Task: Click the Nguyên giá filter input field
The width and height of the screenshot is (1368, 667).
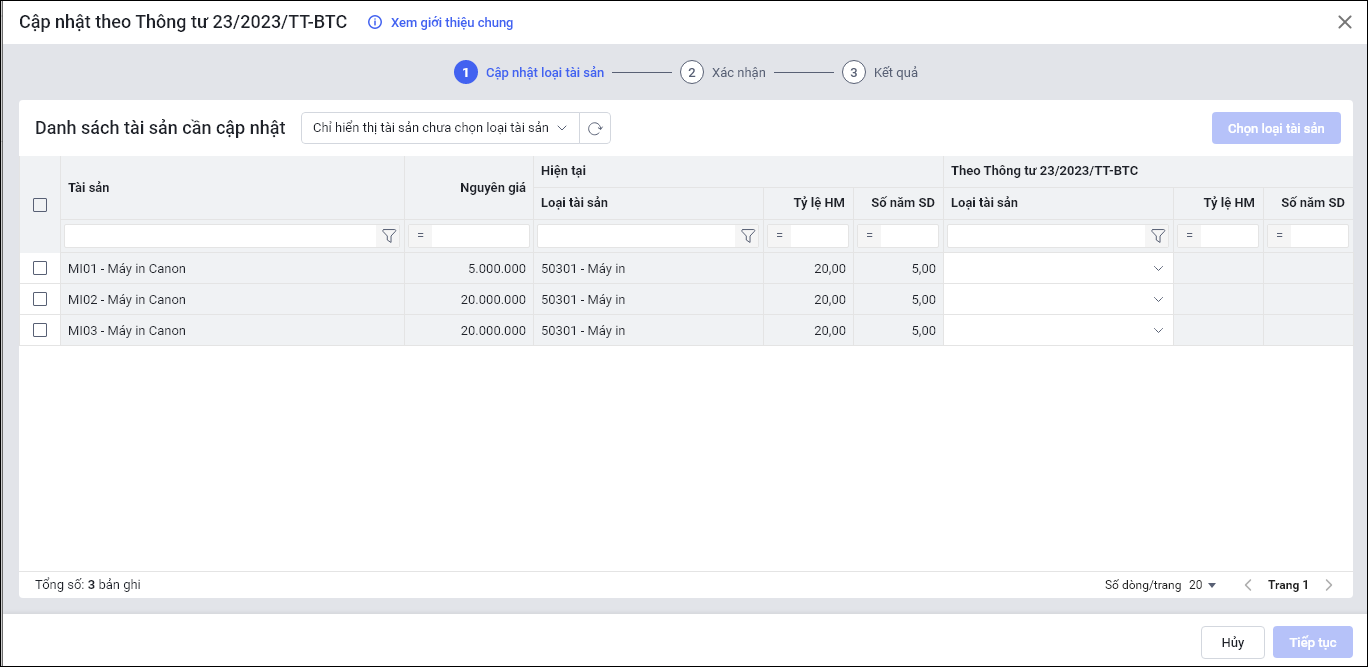Action: [480, 236]
